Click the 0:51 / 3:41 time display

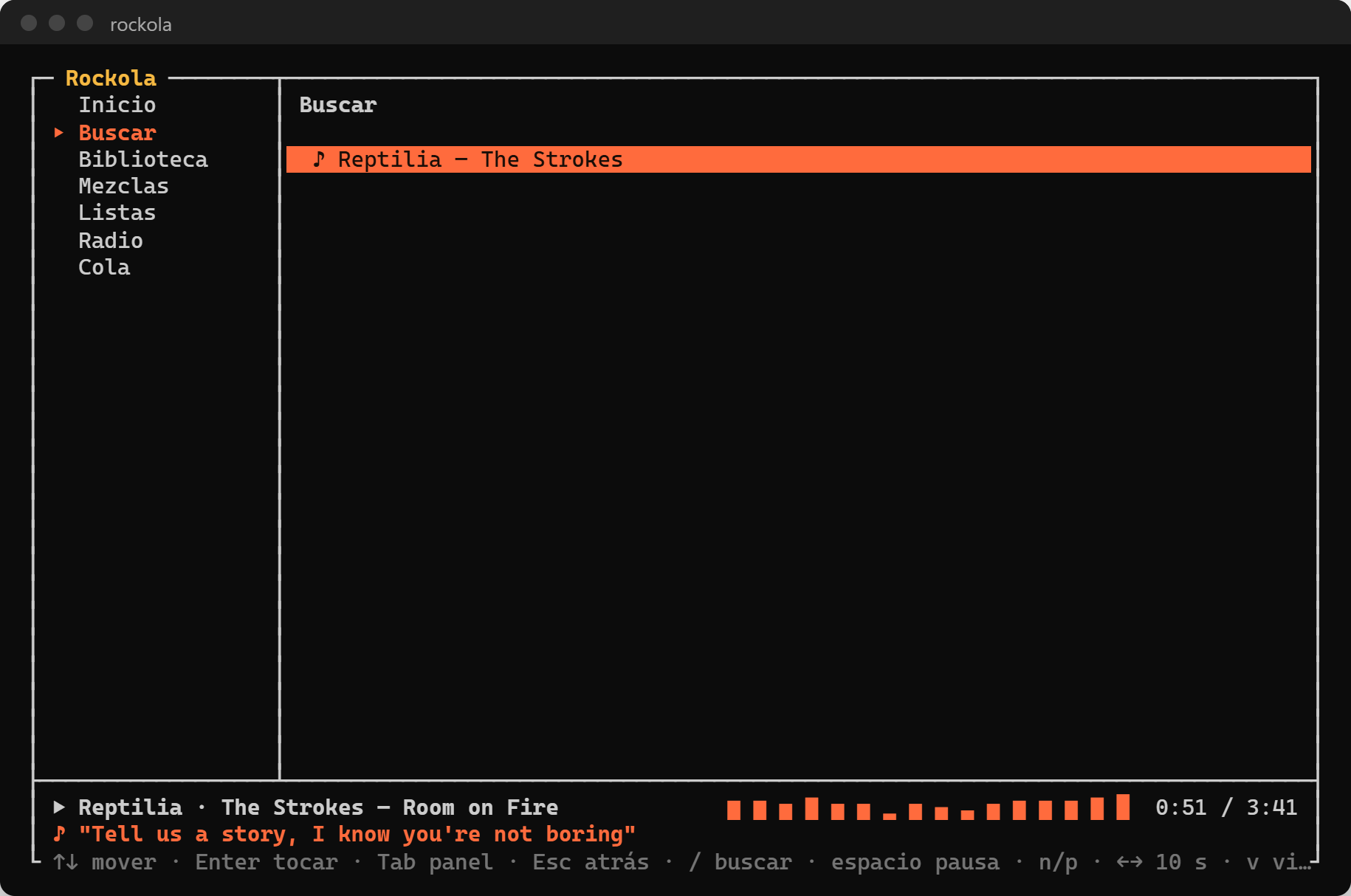pyautogui.click(x=1226, y=807)
